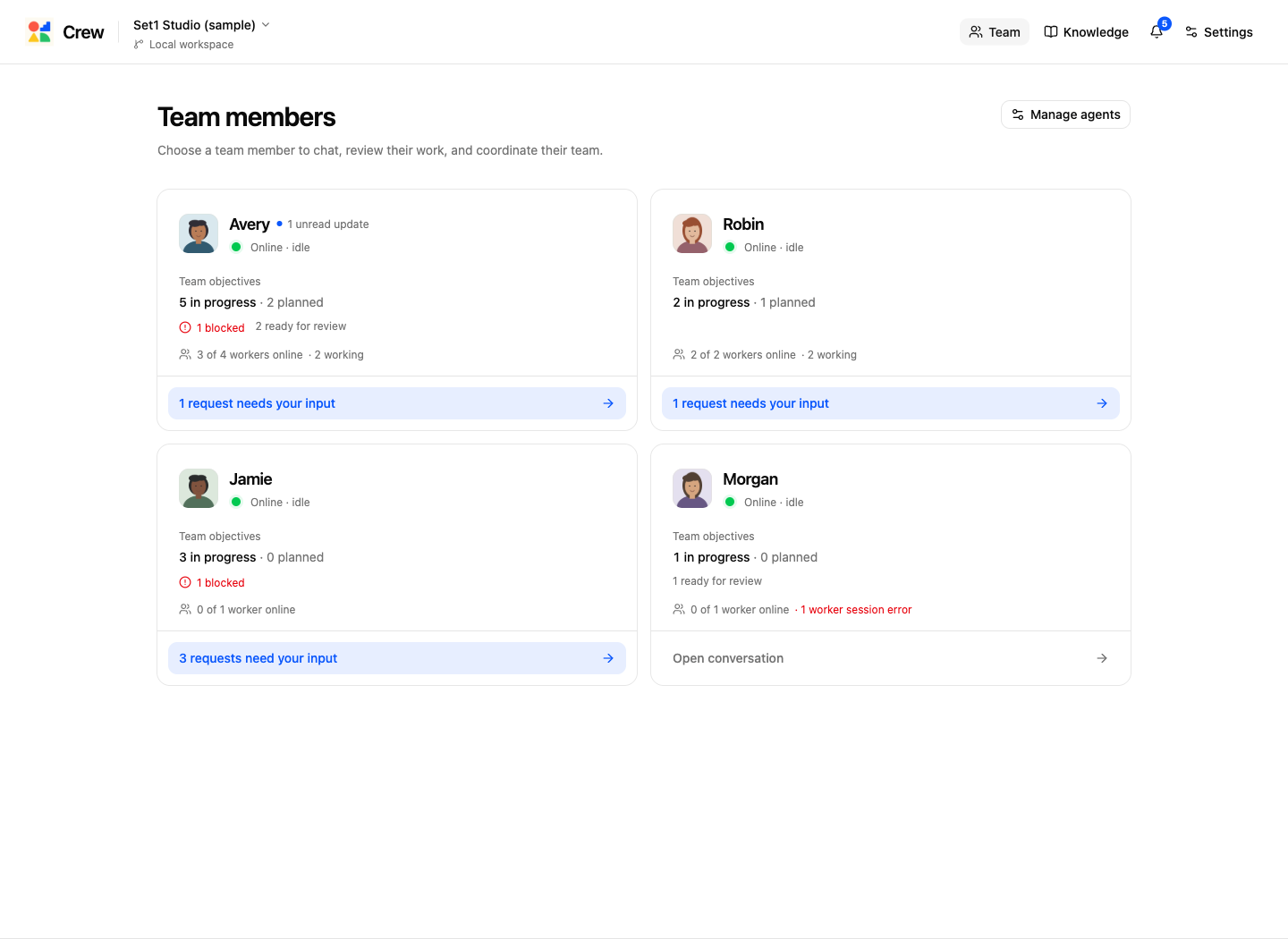This screenshot has height=939, width=1288.
Task: Click the workers icon in Morgan's card
Action: (679, 609)
